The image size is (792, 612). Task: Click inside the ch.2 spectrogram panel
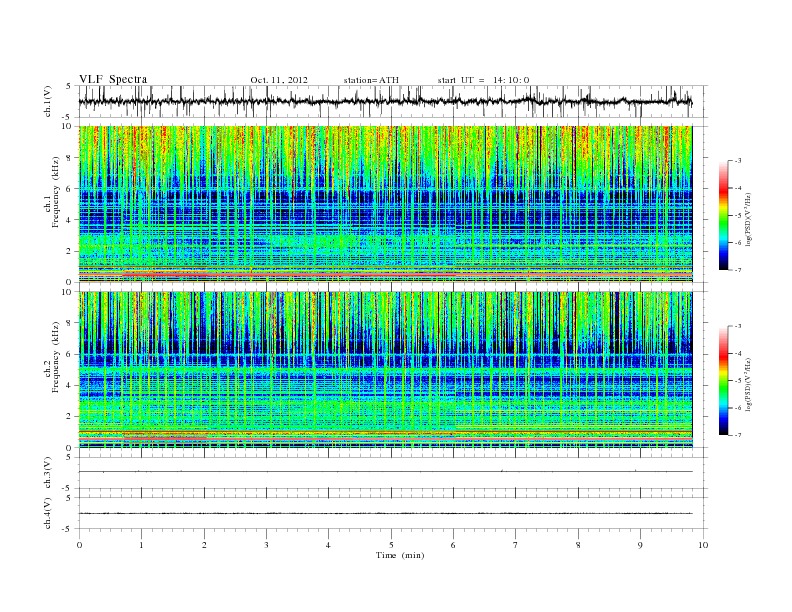385,370
